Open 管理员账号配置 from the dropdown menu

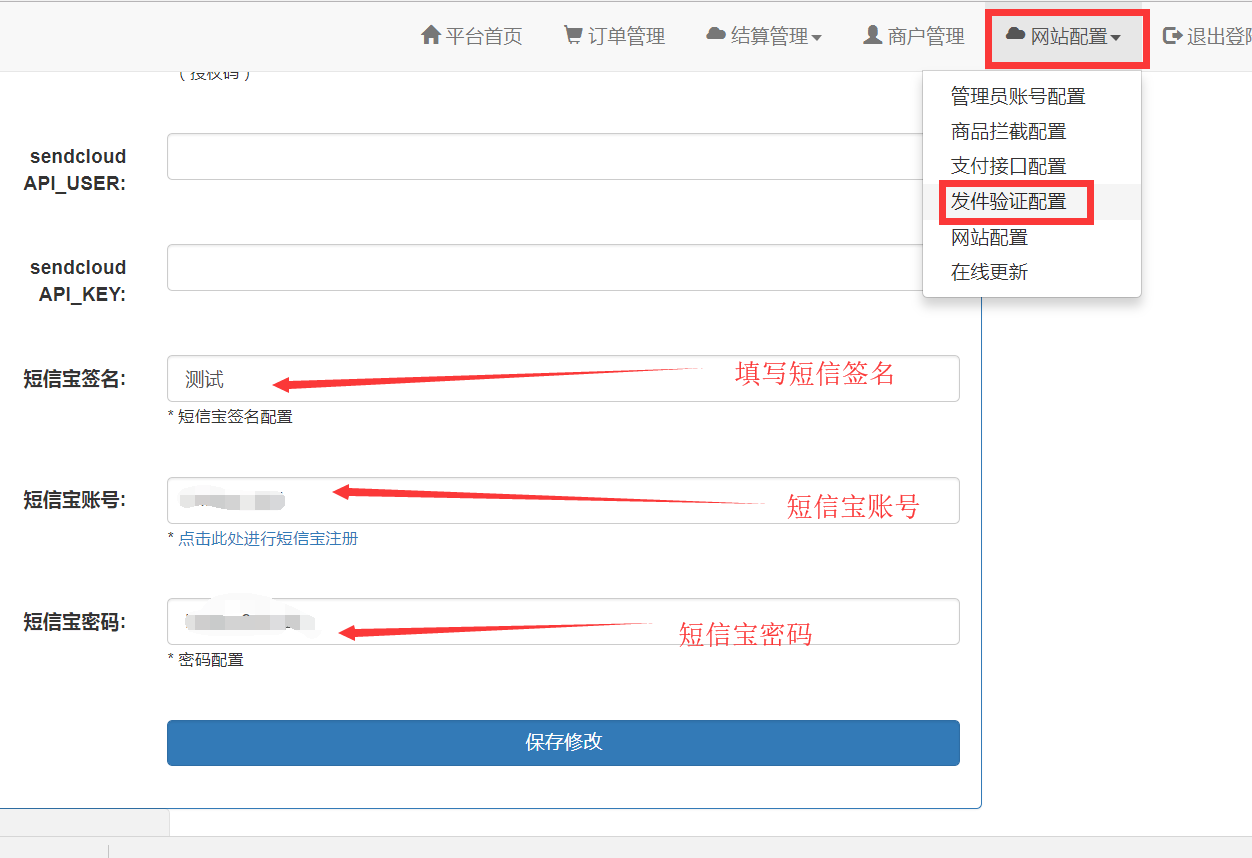(x=1018, y=96)
